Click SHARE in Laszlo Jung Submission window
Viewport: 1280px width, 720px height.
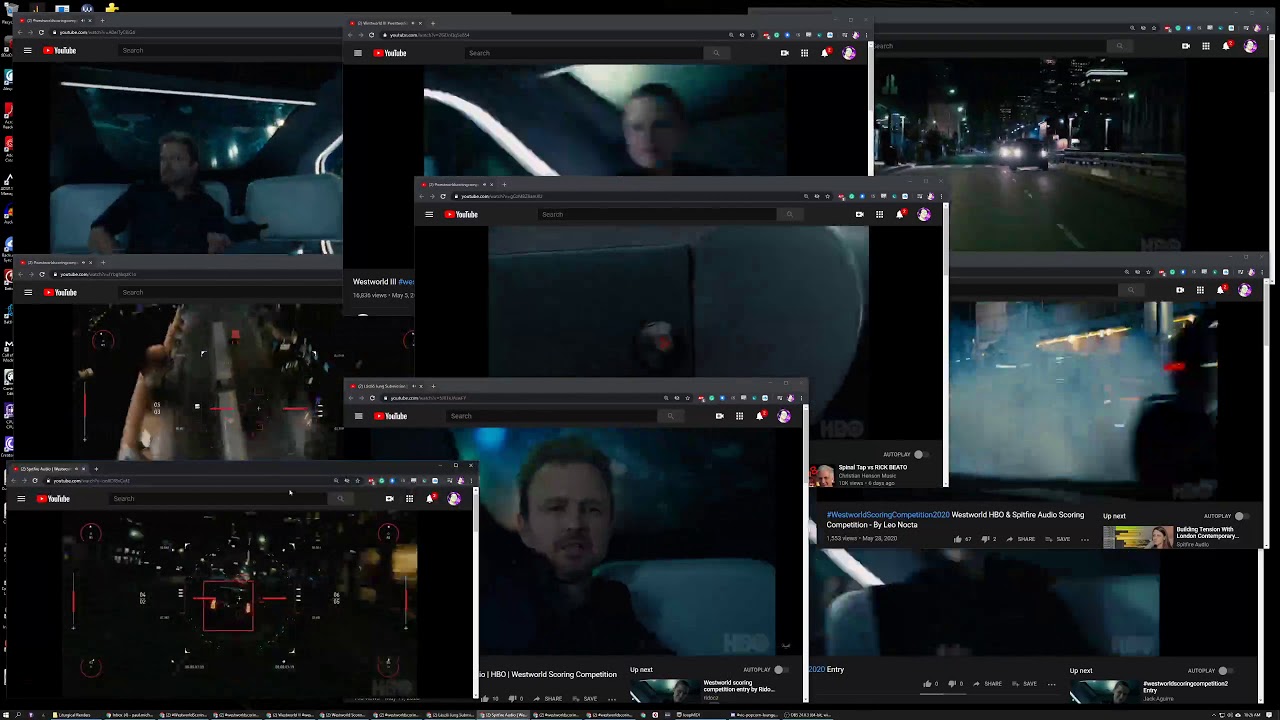point(549,699)
